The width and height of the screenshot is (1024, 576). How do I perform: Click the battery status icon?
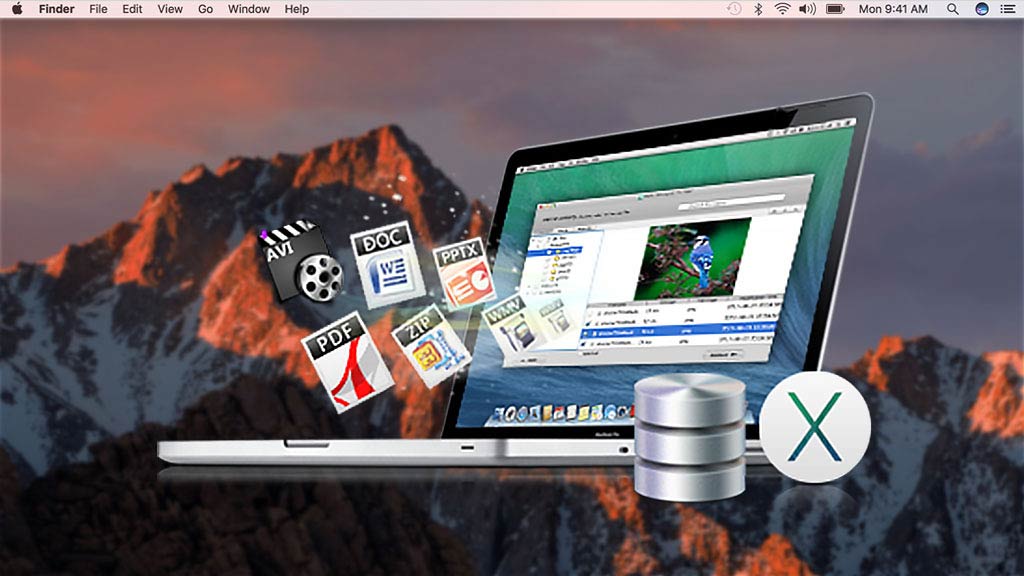(835, 9)
